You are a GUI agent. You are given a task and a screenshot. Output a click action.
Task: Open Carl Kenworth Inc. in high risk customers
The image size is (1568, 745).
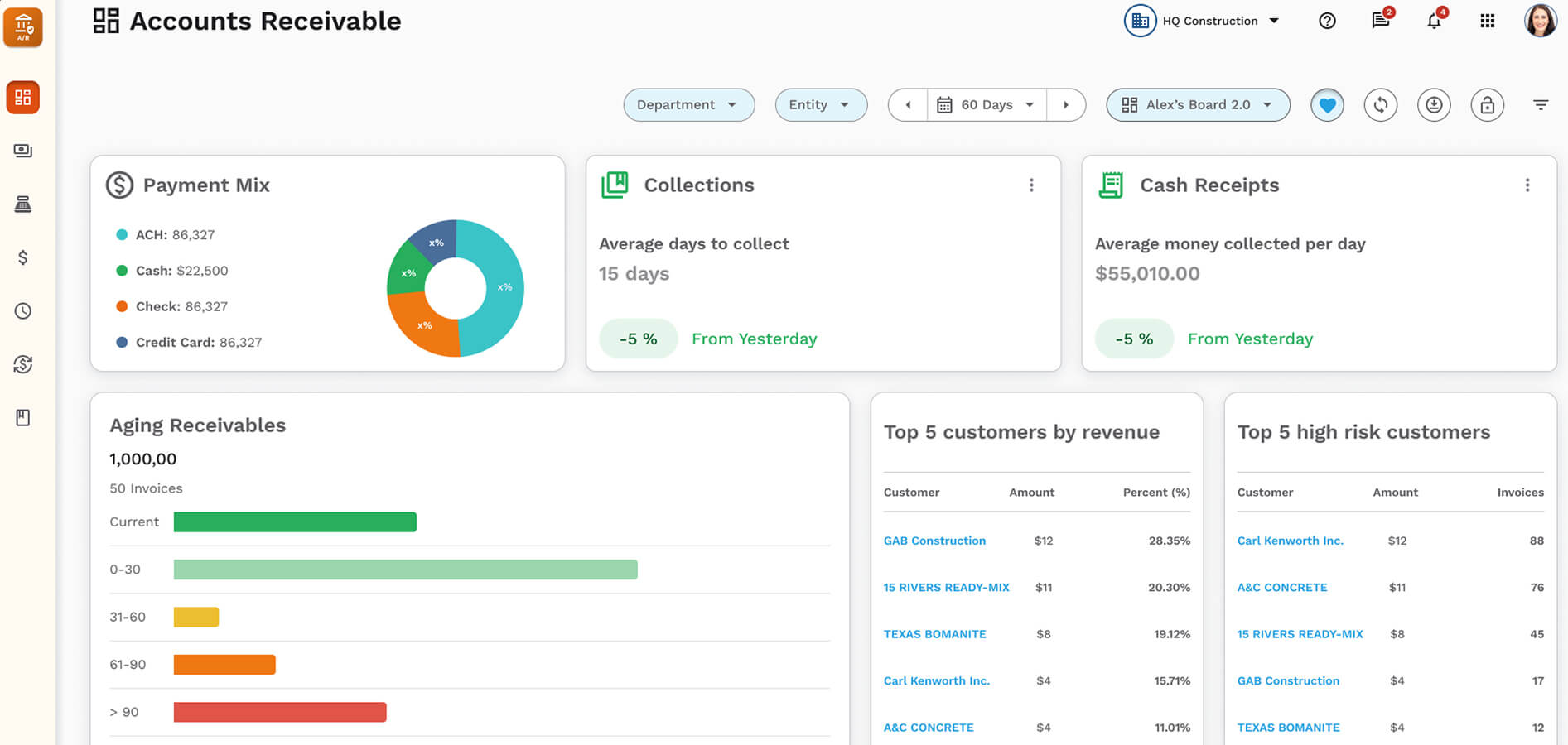pos(1290,541)
